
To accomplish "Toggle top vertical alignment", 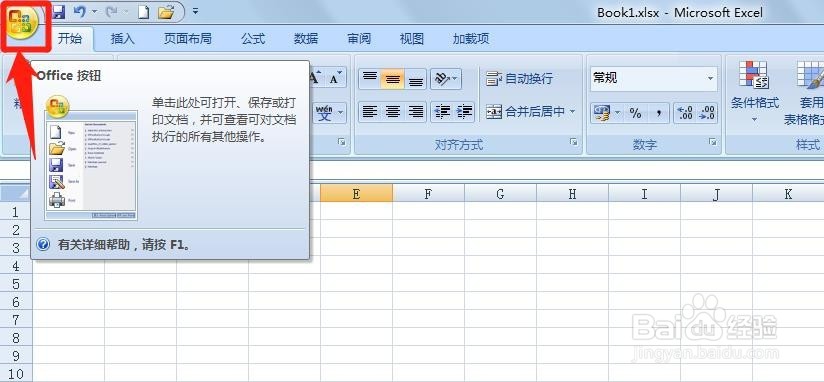I will [x=370, y=79].
